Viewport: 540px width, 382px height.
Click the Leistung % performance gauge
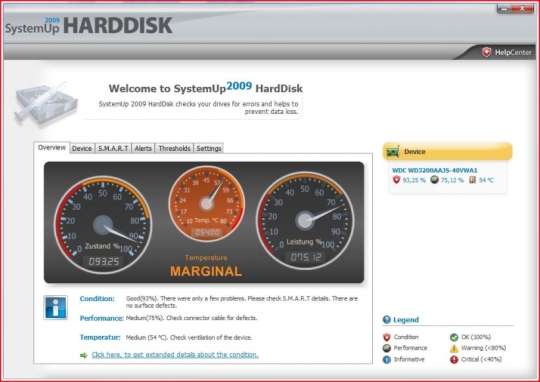305,220
